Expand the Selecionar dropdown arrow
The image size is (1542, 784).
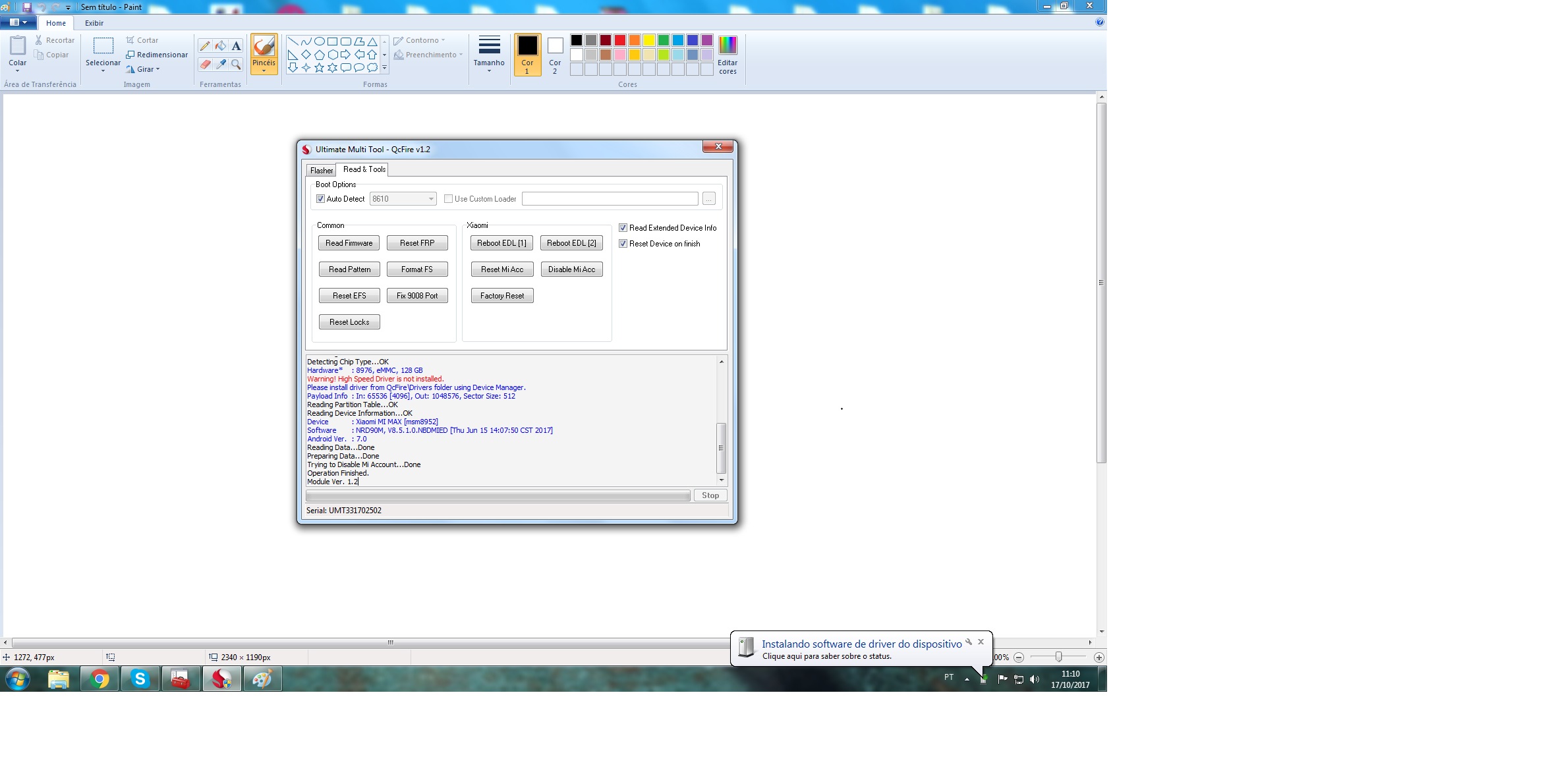tap(103, 71)
